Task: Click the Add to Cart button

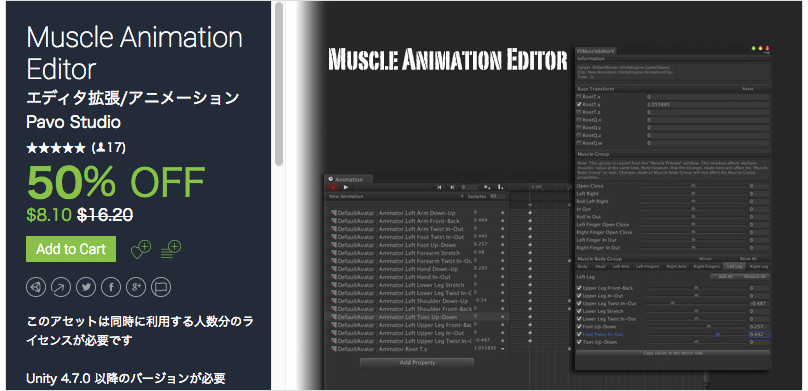Action: click(71, 249)
